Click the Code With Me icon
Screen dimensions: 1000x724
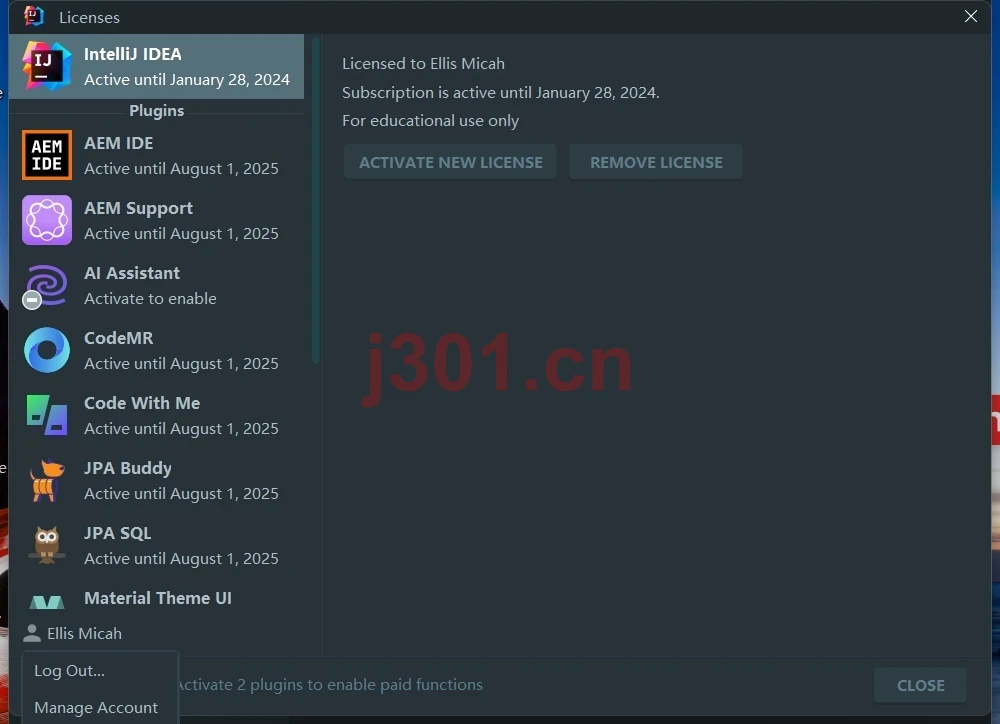click(47, 415)
